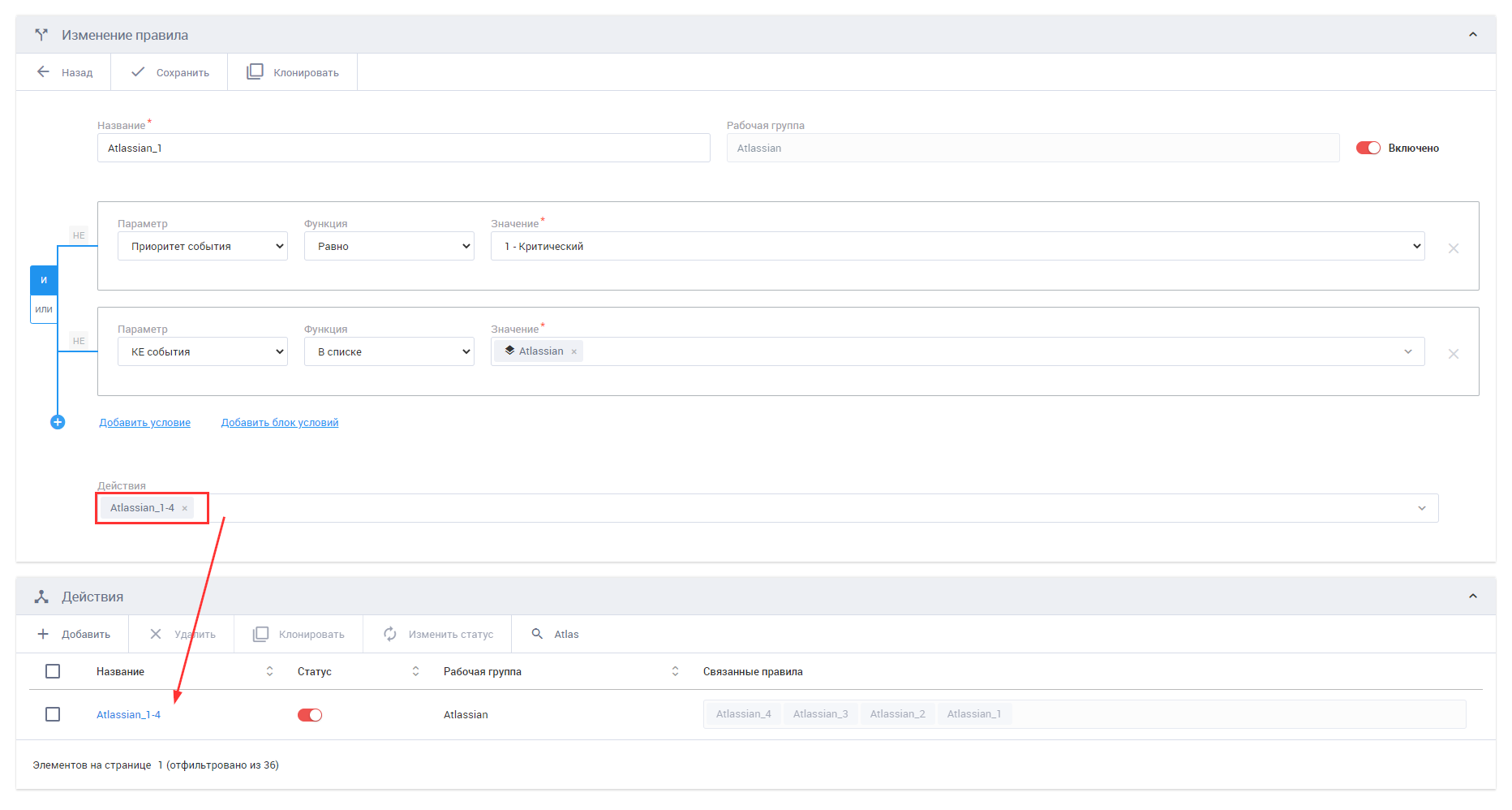Click the Действия panel header icon
The image size is (1512, 810).
click(41, 597)
